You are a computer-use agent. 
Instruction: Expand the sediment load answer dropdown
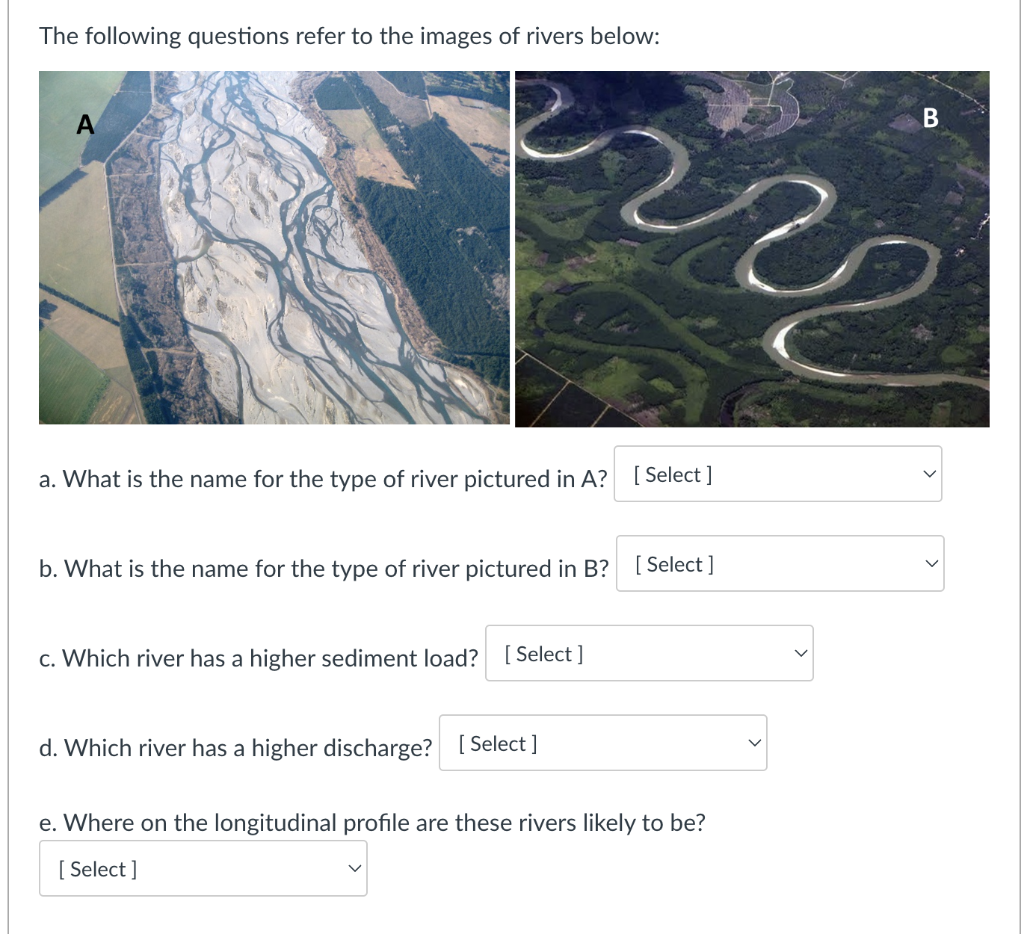click(649, 653)
